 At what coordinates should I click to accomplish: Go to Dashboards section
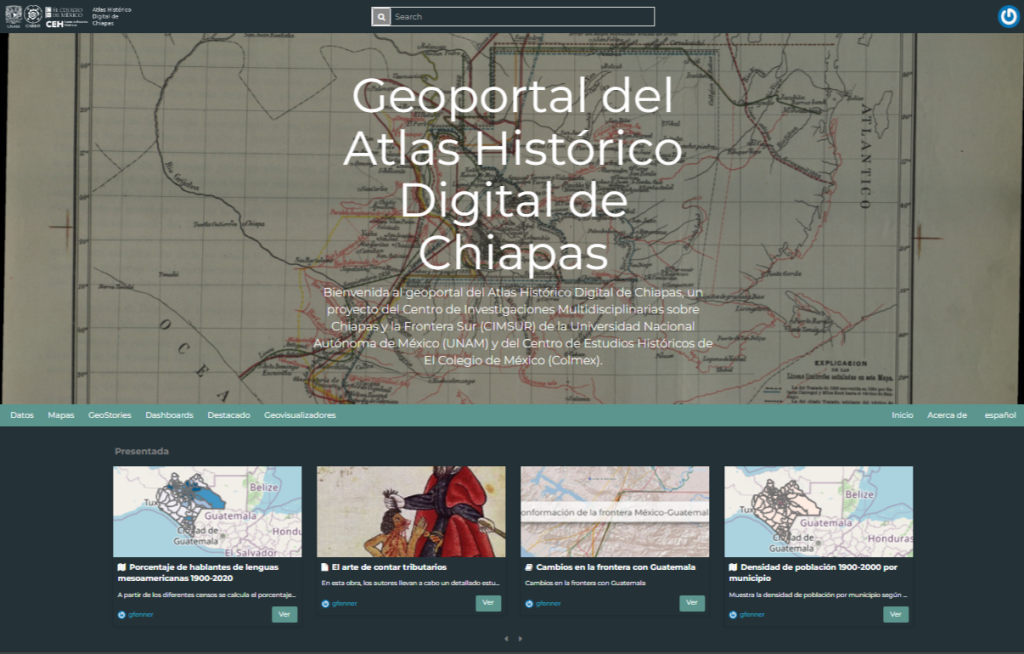click(169, 416)
